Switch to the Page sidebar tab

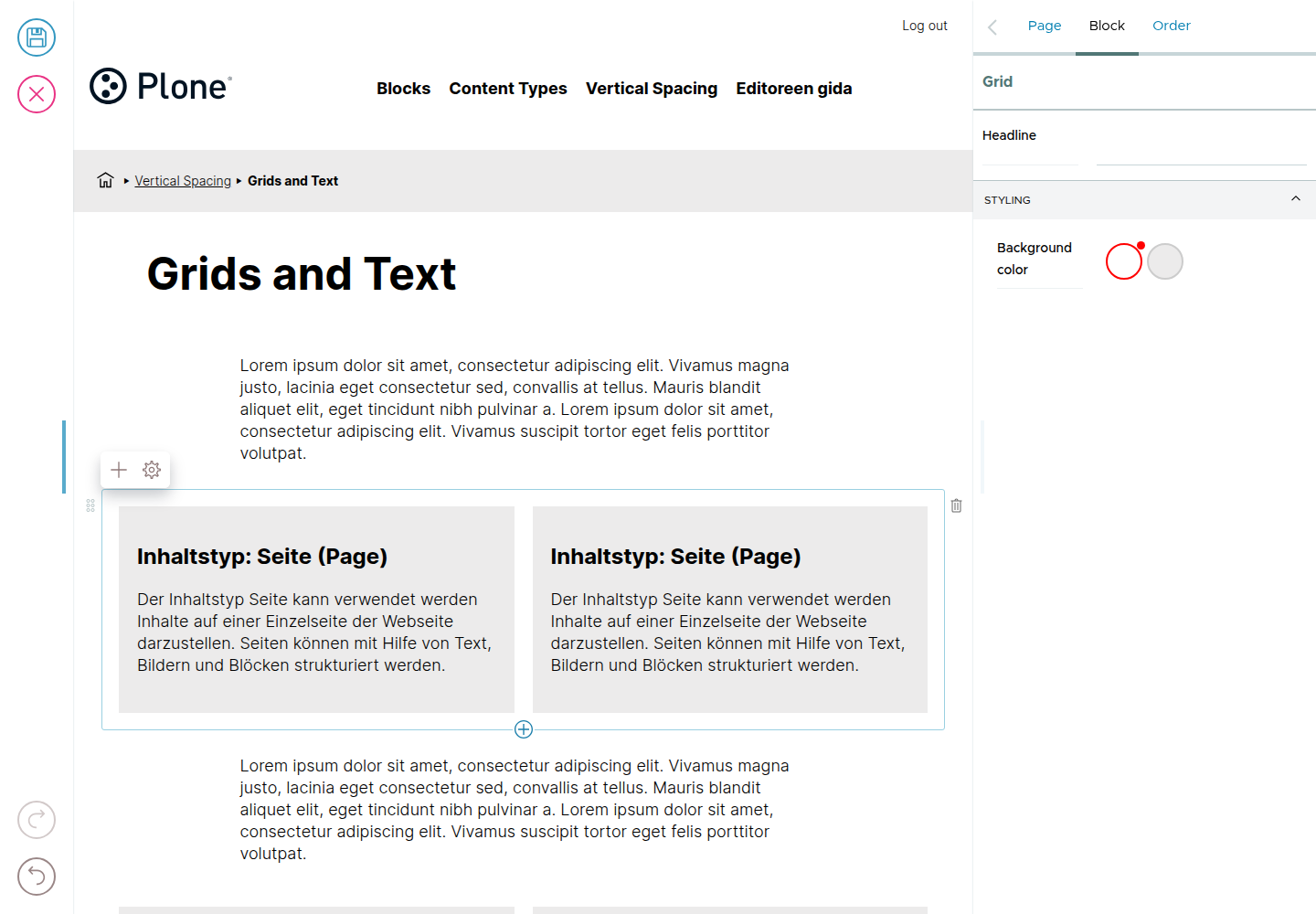point(1045,26)
